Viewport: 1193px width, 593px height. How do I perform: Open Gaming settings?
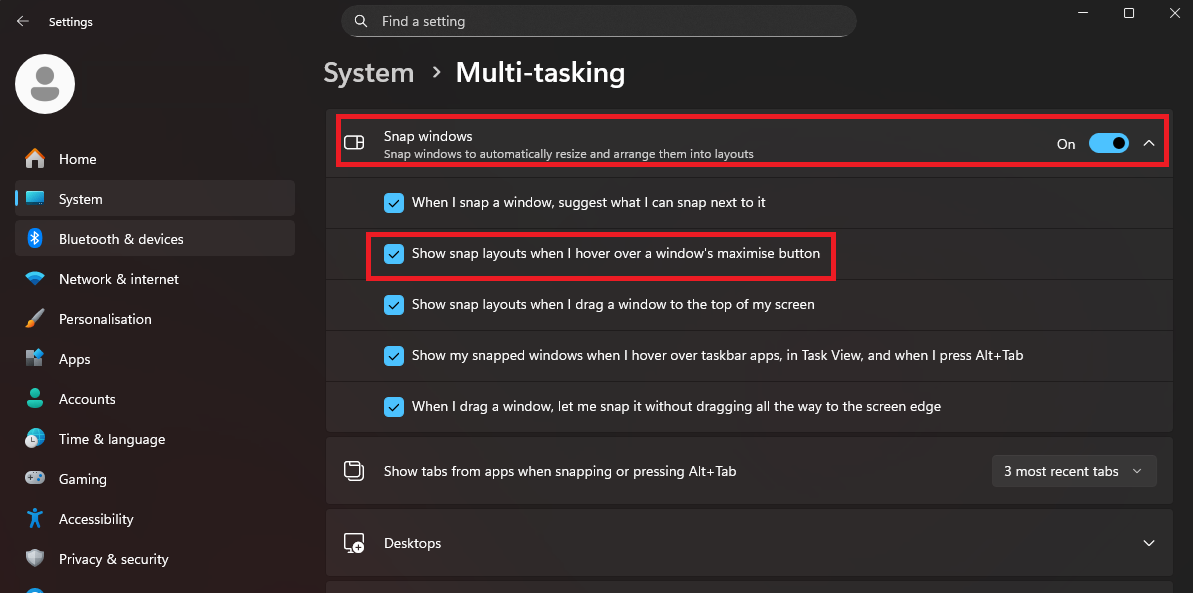point(155,479)
